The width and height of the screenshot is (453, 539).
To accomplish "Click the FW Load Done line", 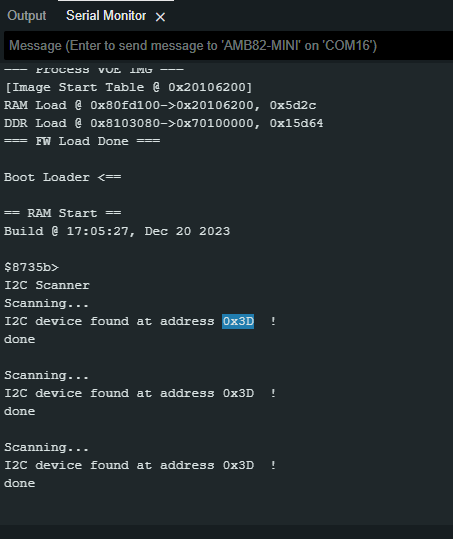I will click(x=82, y=141).
